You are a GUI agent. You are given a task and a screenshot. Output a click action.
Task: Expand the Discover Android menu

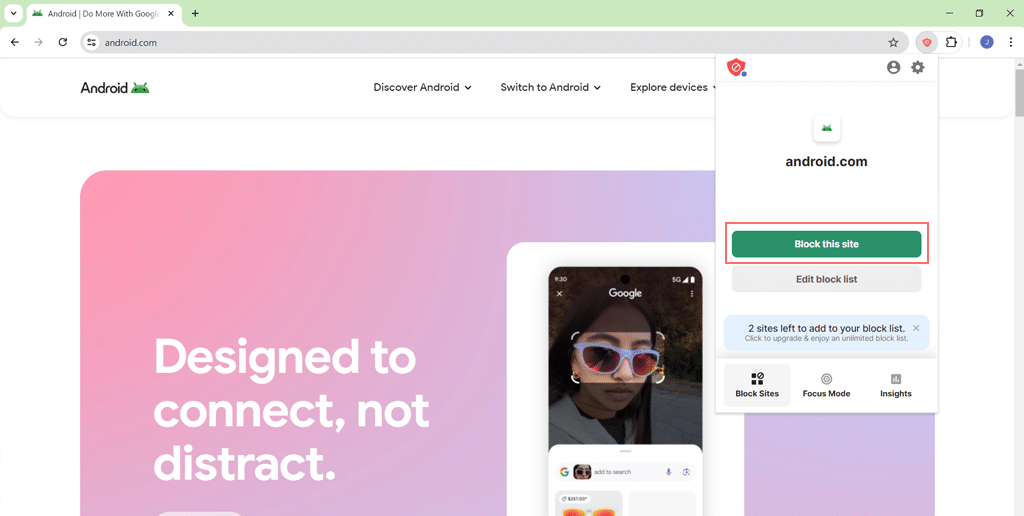423,88
